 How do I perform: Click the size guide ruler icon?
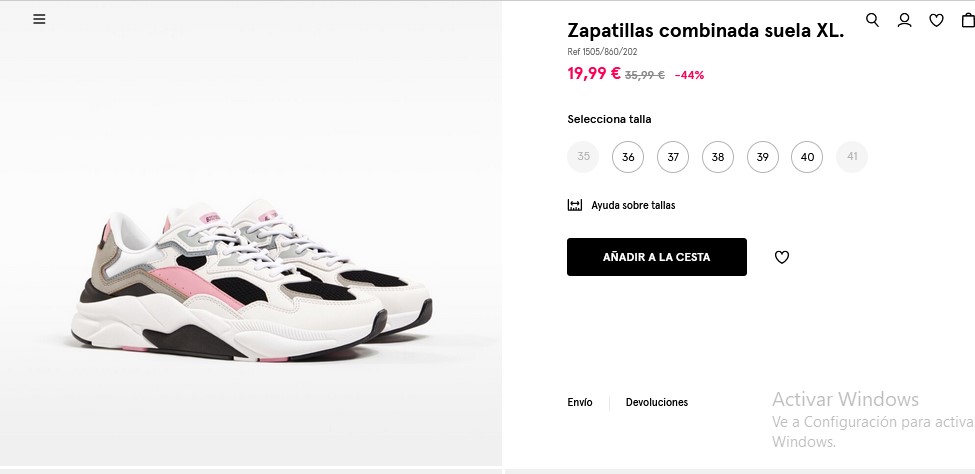[x=575, y=205]
